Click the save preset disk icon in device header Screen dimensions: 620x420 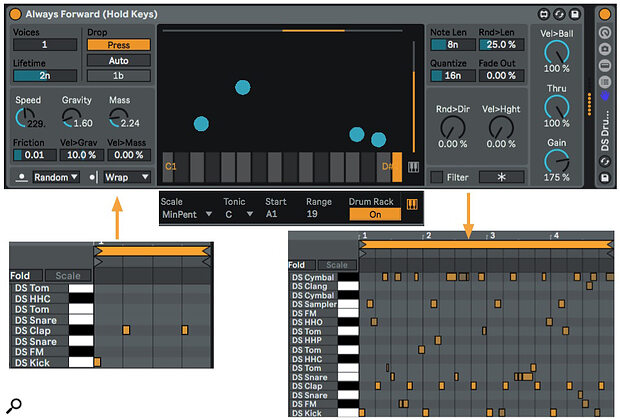pos(575,14)
